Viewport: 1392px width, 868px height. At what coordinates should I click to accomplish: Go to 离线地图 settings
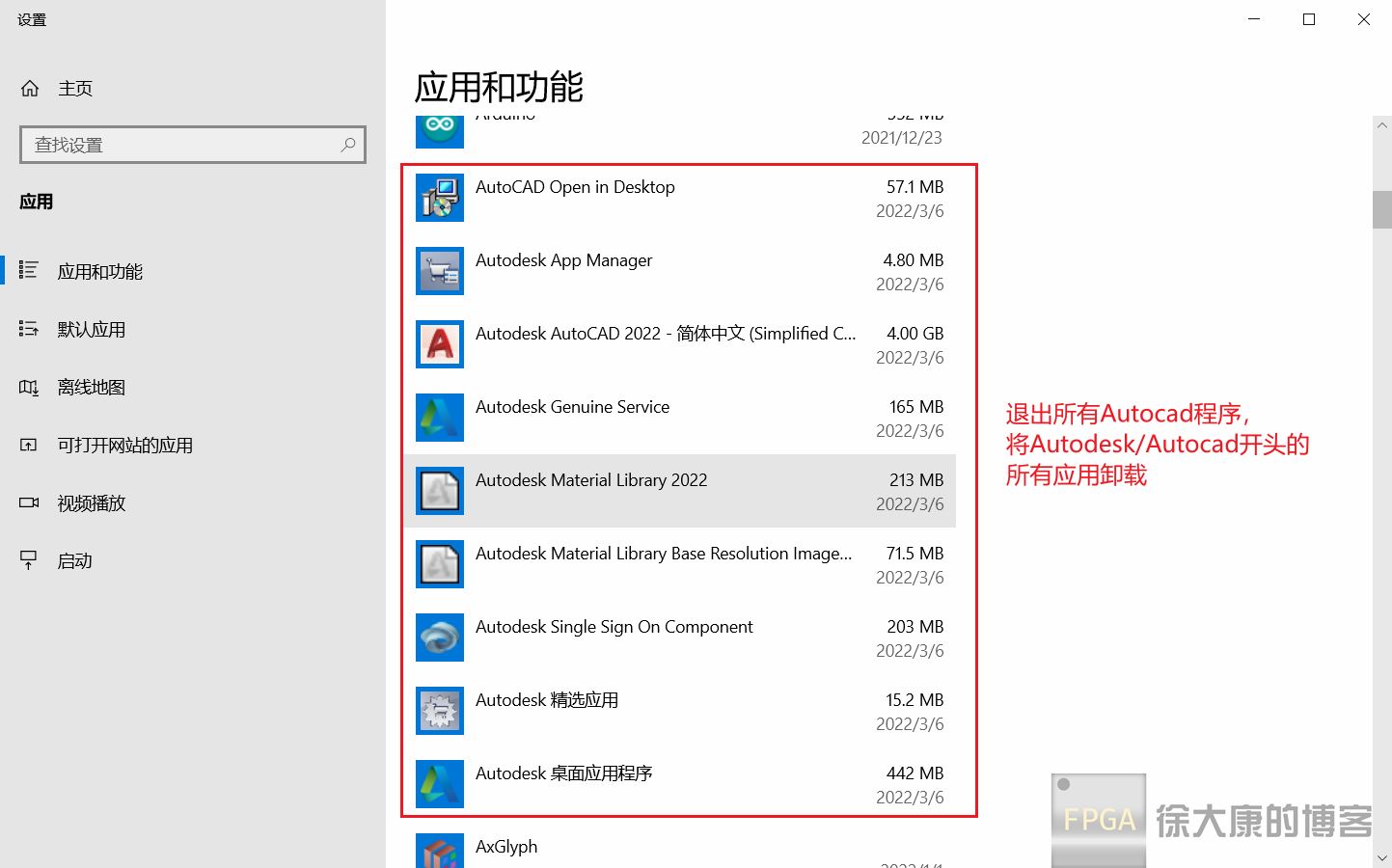[x=193, y=387]
